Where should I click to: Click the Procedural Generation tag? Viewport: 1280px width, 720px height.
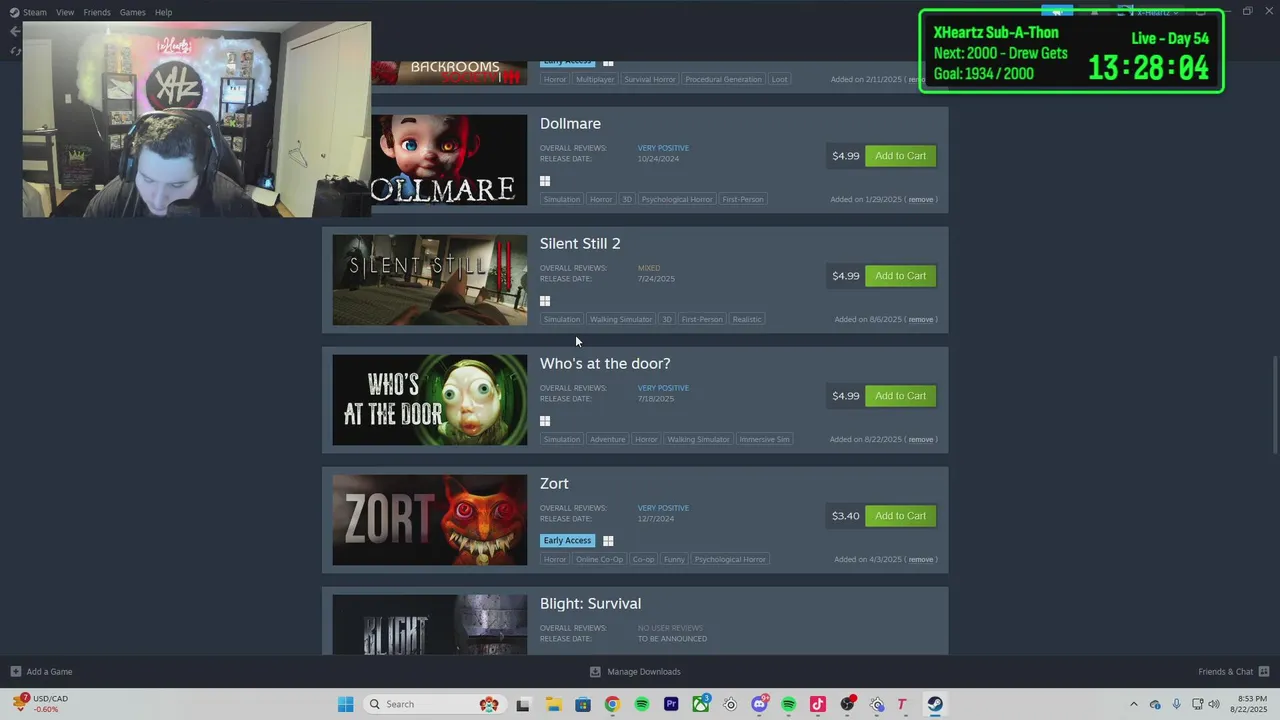coord(723,79)
